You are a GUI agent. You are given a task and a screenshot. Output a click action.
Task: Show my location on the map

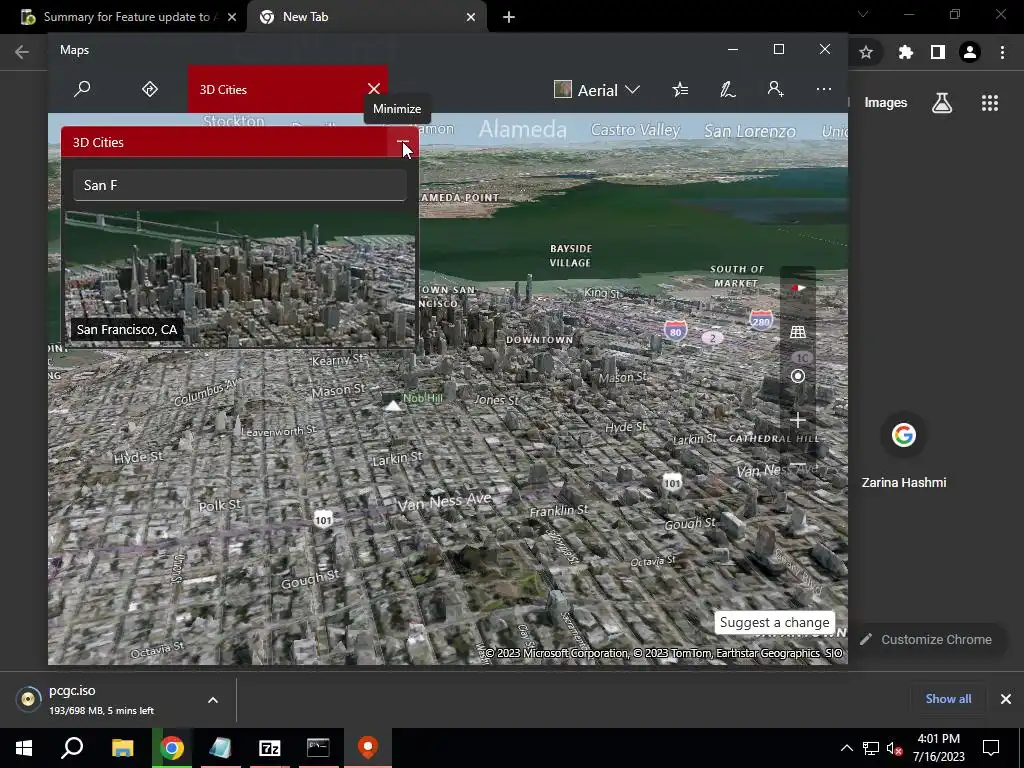coord(798,376)
